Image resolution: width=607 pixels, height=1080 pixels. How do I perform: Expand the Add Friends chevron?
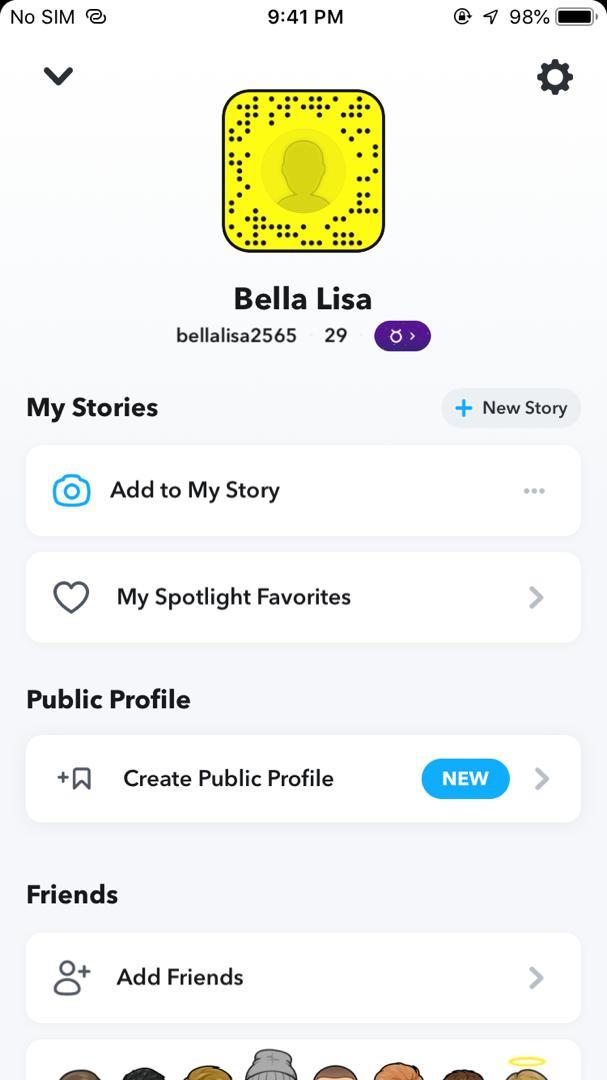pyautogui.click(x=536, y=978)
